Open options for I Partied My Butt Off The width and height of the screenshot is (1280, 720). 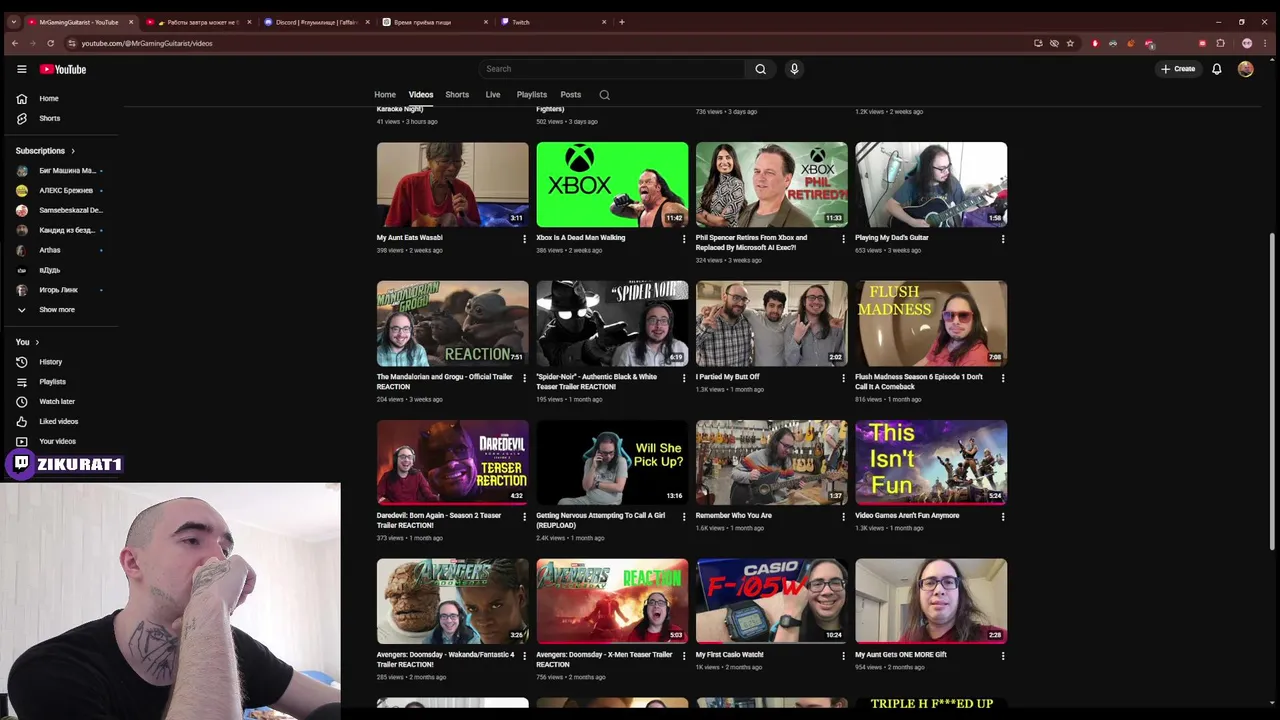(x=843, y=378)
